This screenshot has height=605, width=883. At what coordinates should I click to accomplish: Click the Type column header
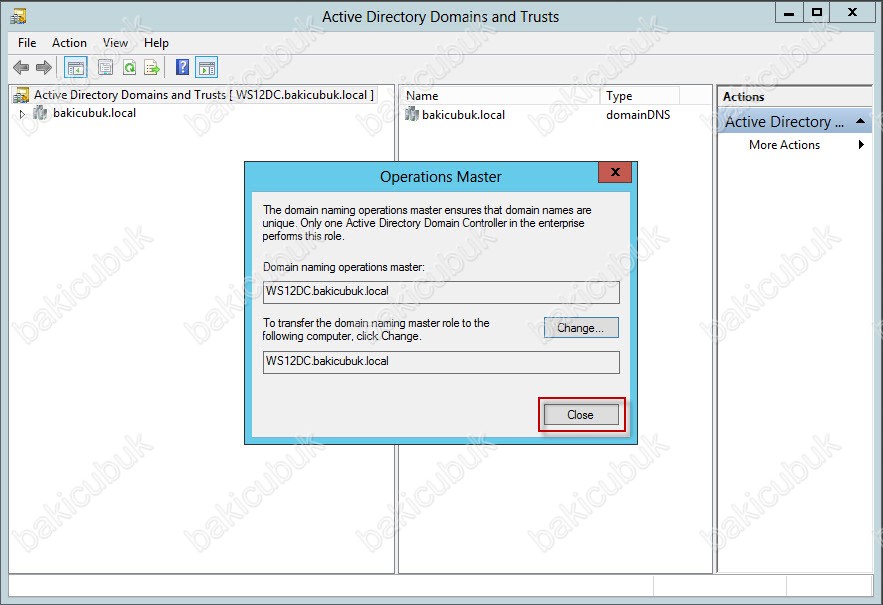tap(640, 96)
